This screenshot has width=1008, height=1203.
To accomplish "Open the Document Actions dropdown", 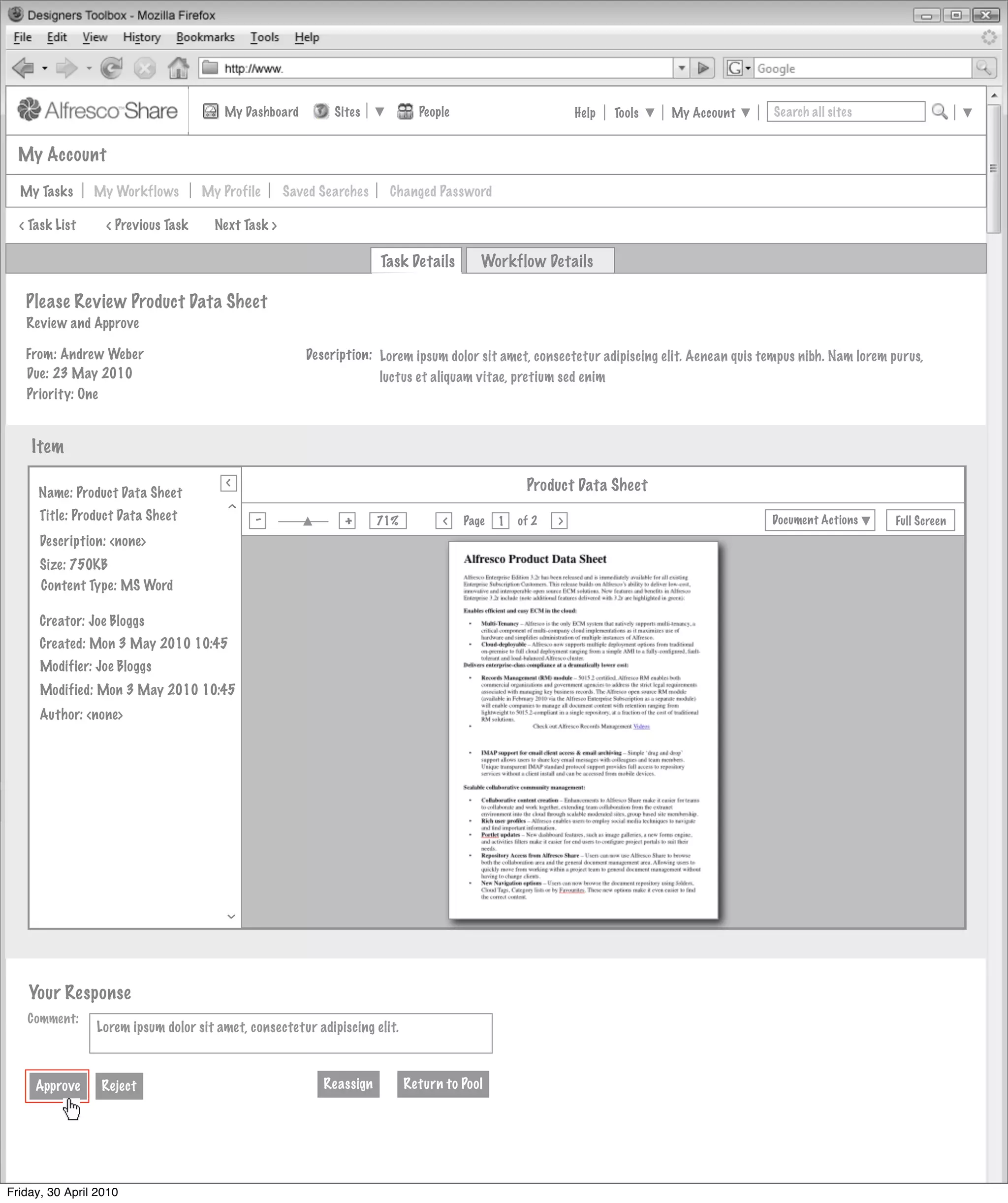I will click(819, 520).
